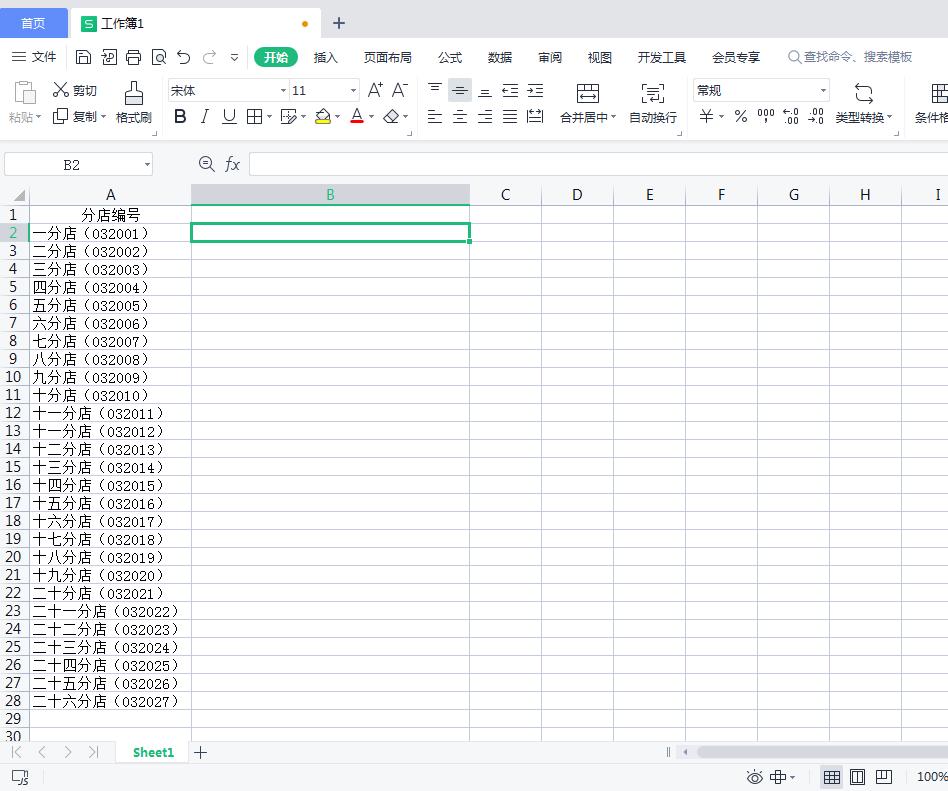Expand Copy (复制) options arrow

click(103, 117)
